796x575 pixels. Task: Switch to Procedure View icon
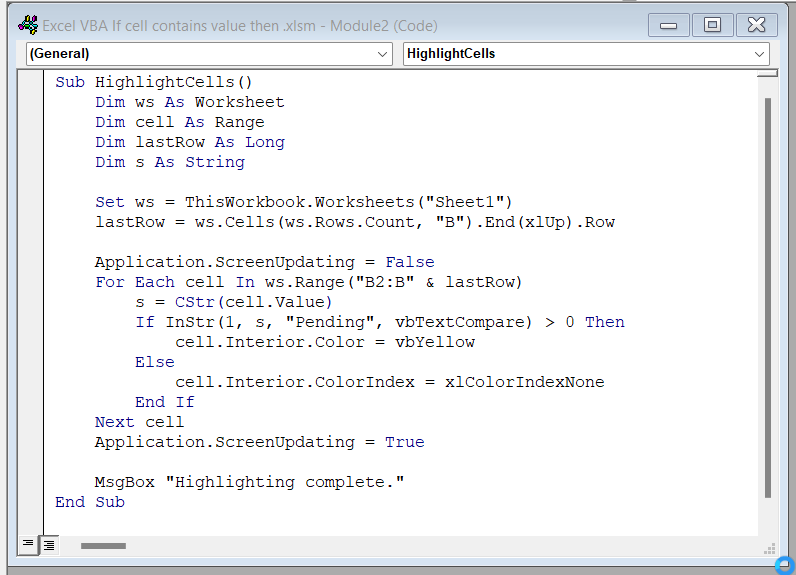28,545
